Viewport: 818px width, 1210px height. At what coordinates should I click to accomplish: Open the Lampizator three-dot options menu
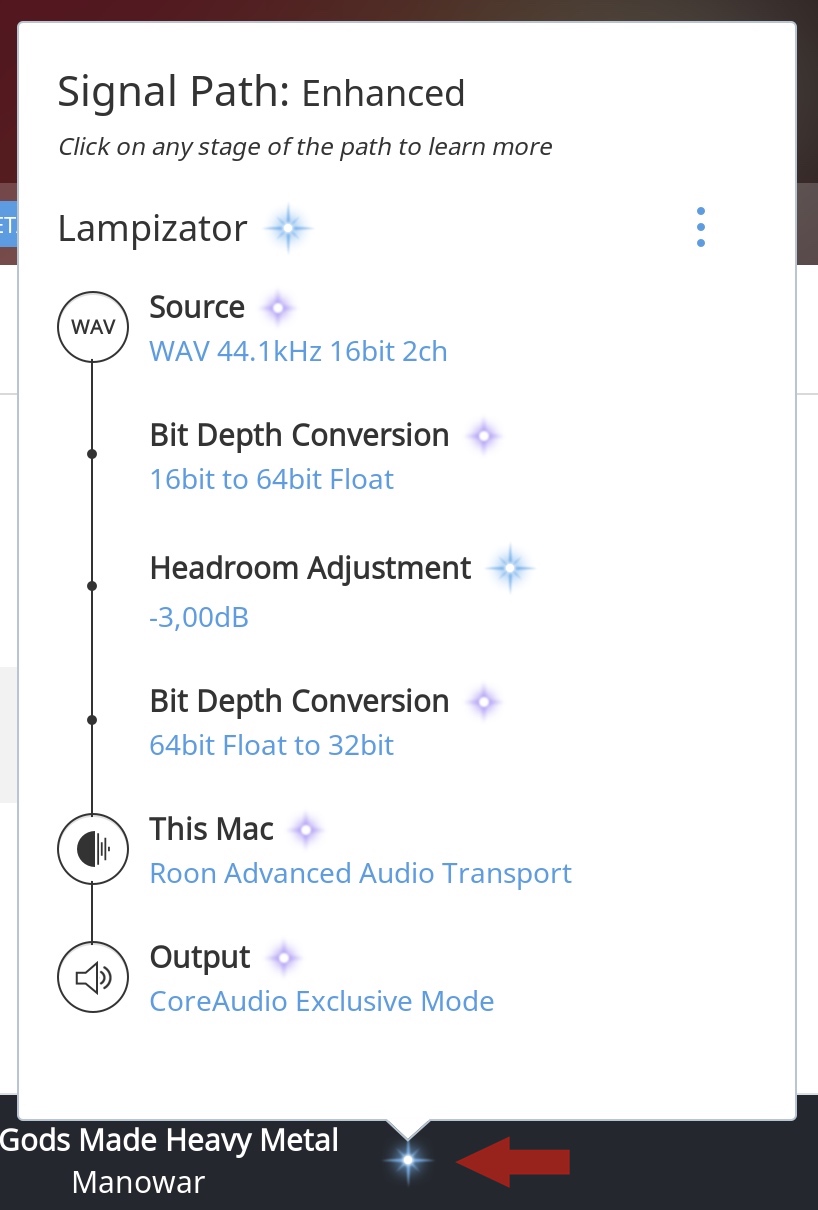point(701,228)
